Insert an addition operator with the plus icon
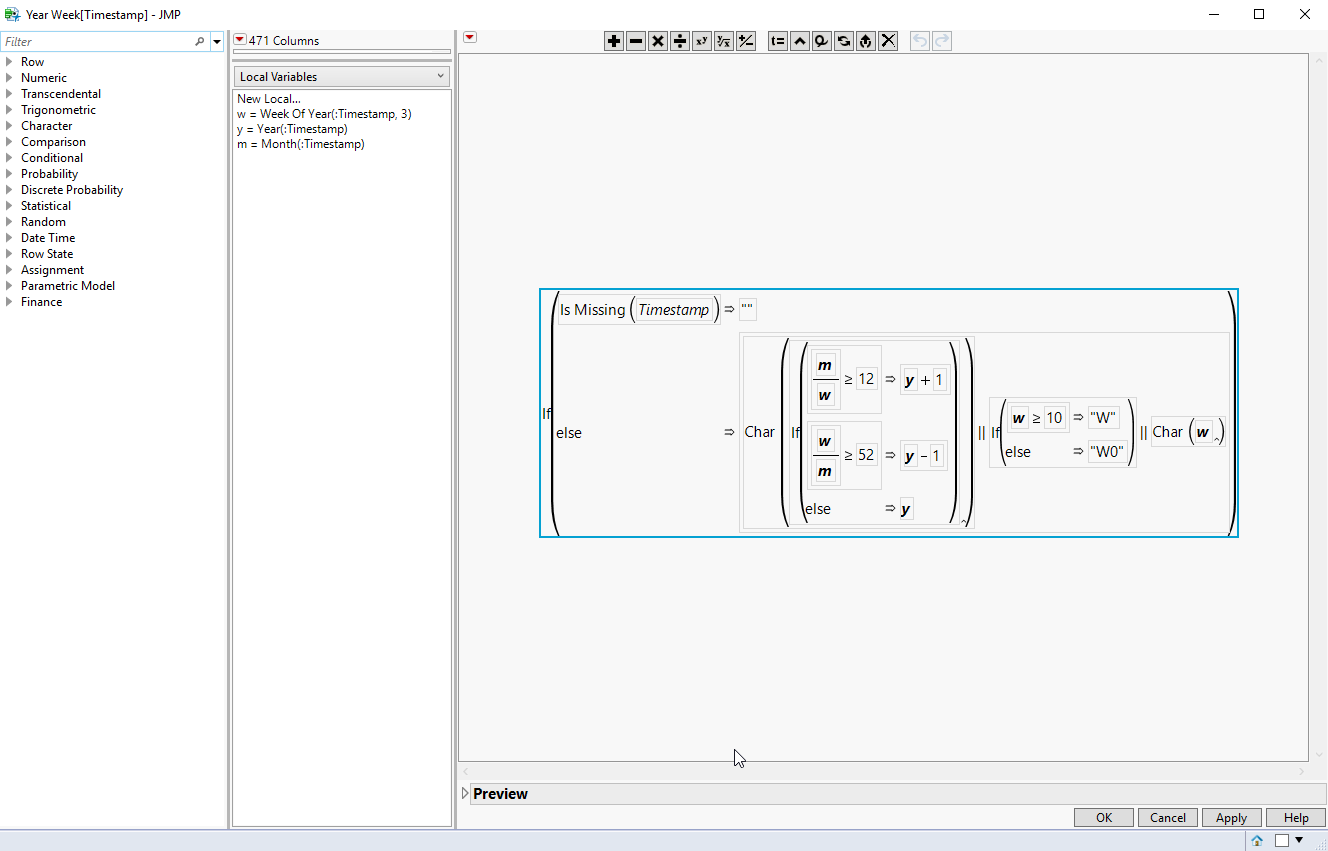This screenshot has height=851, width=1328. (x=614, y=41)
